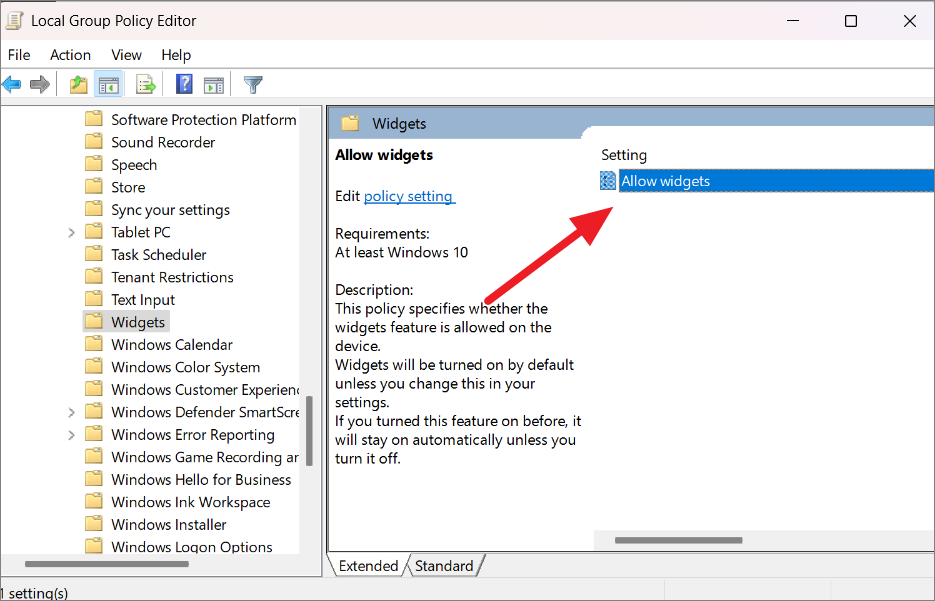
Task: Open the View menu
Action: click(x=126, y=55)
